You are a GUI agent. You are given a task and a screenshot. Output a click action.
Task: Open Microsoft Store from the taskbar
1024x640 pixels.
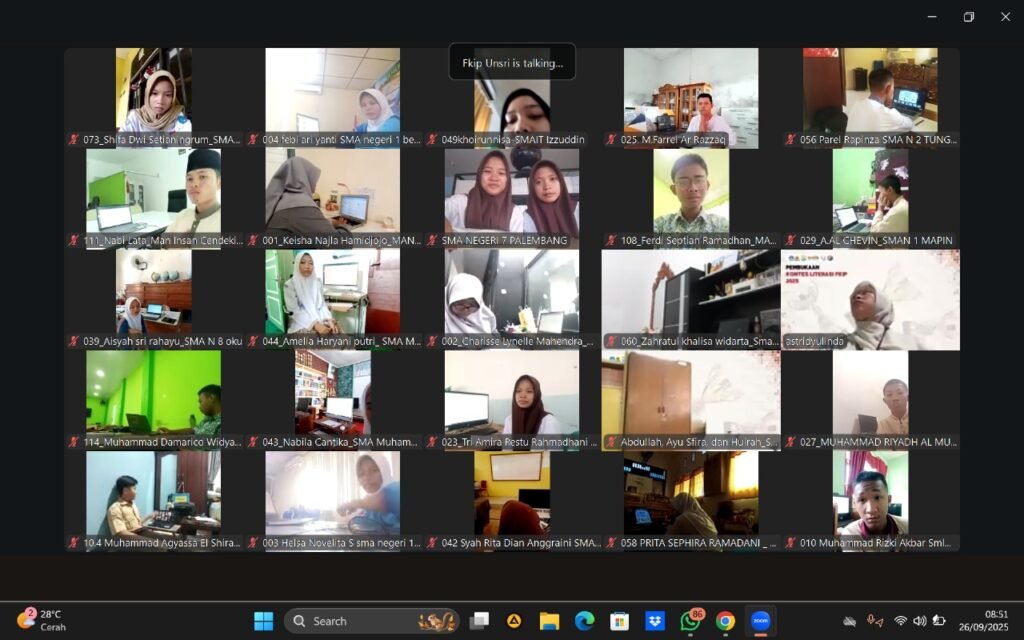pos(619,621)
